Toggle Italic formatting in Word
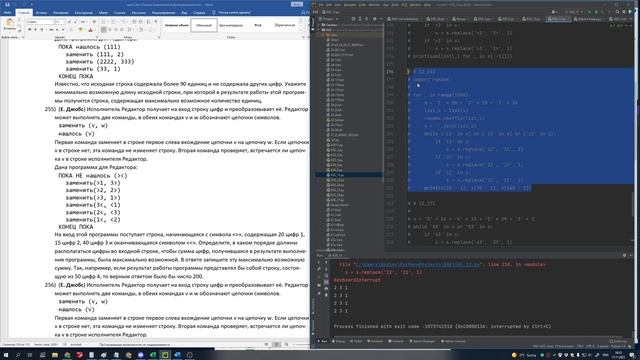The image size is (640, 360). (36, 29)
